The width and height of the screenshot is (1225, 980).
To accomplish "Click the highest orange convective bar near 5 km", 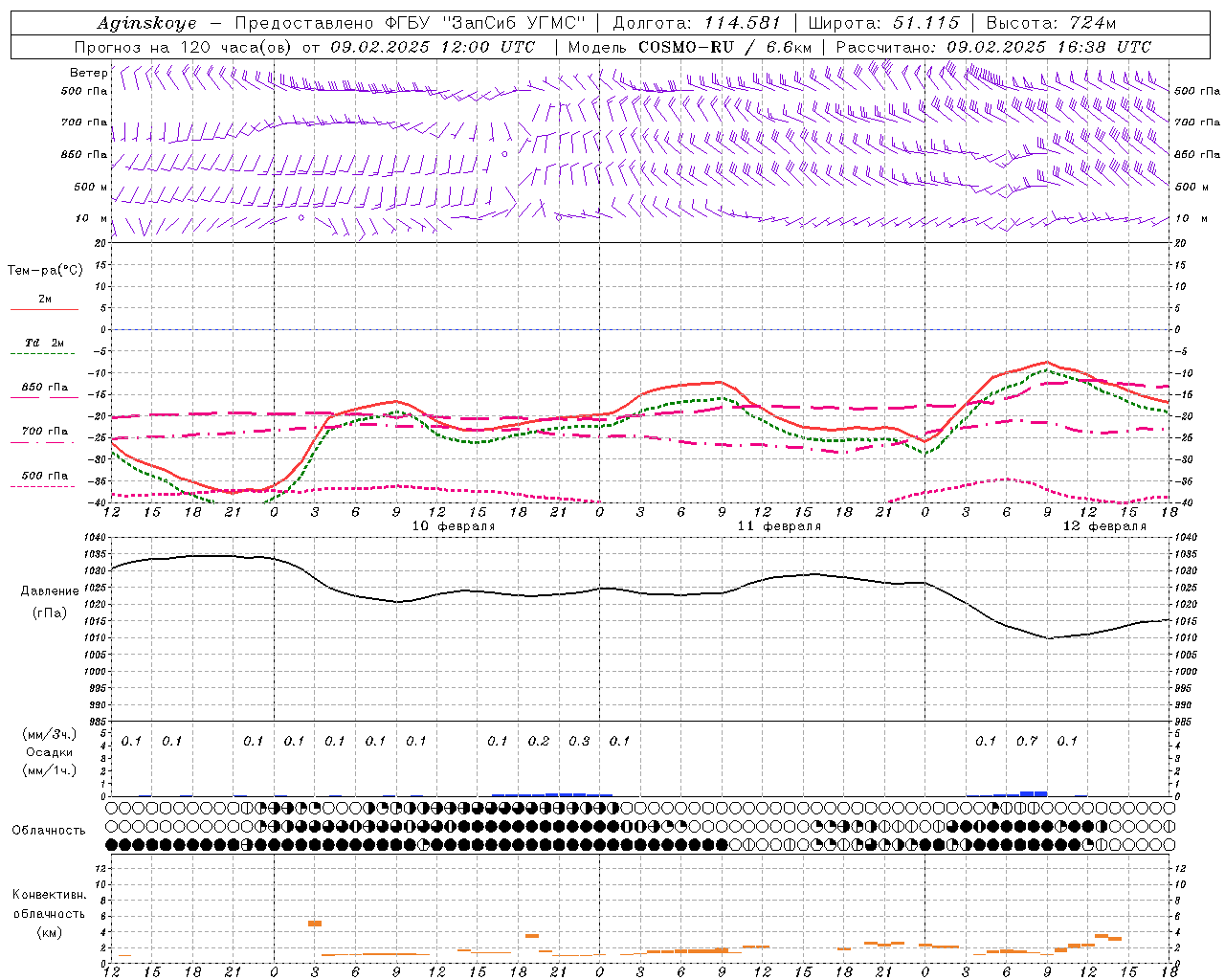I will [315, 924].
